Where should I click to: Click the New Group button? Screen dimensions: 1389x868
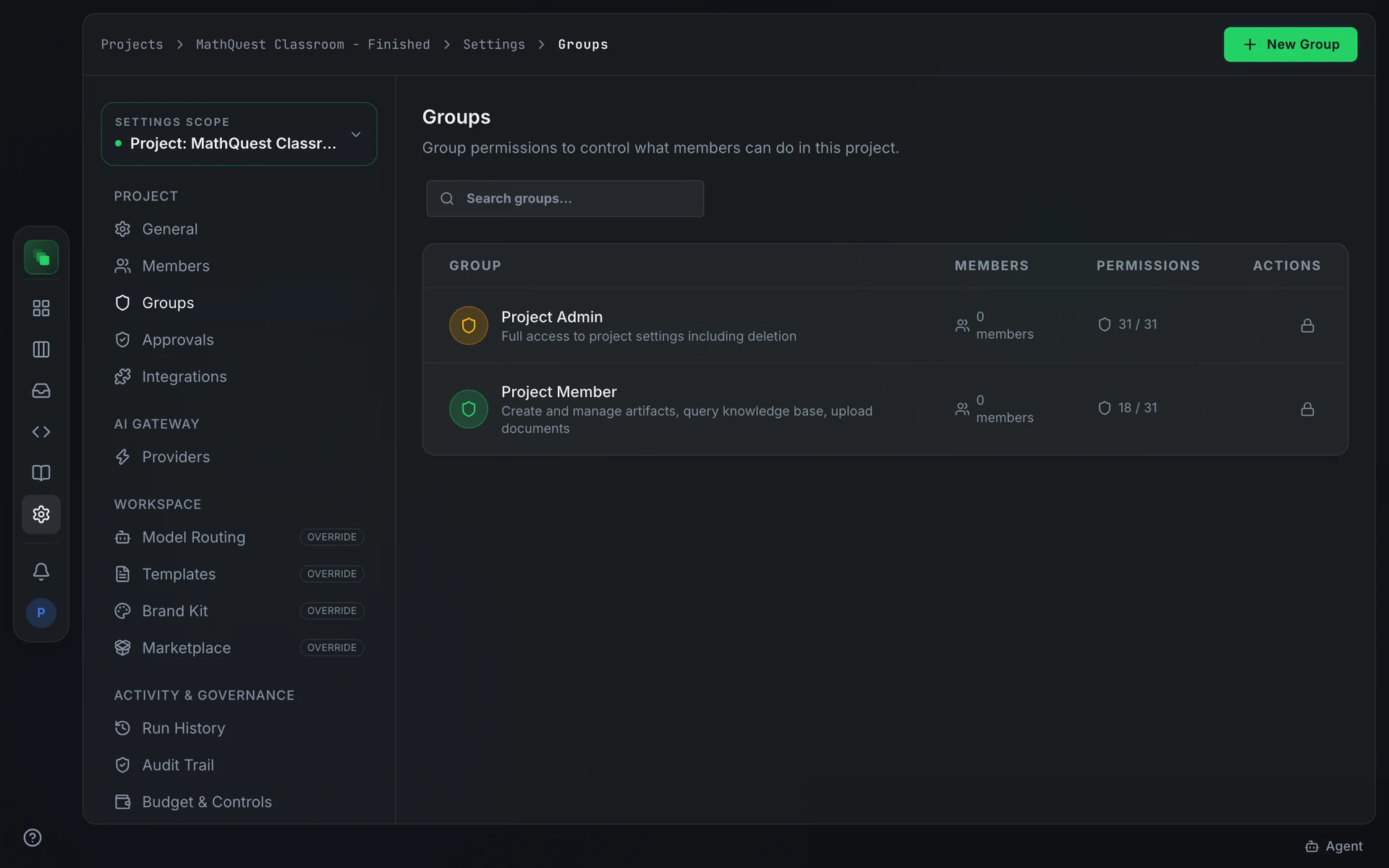[x=1290, y=44]
